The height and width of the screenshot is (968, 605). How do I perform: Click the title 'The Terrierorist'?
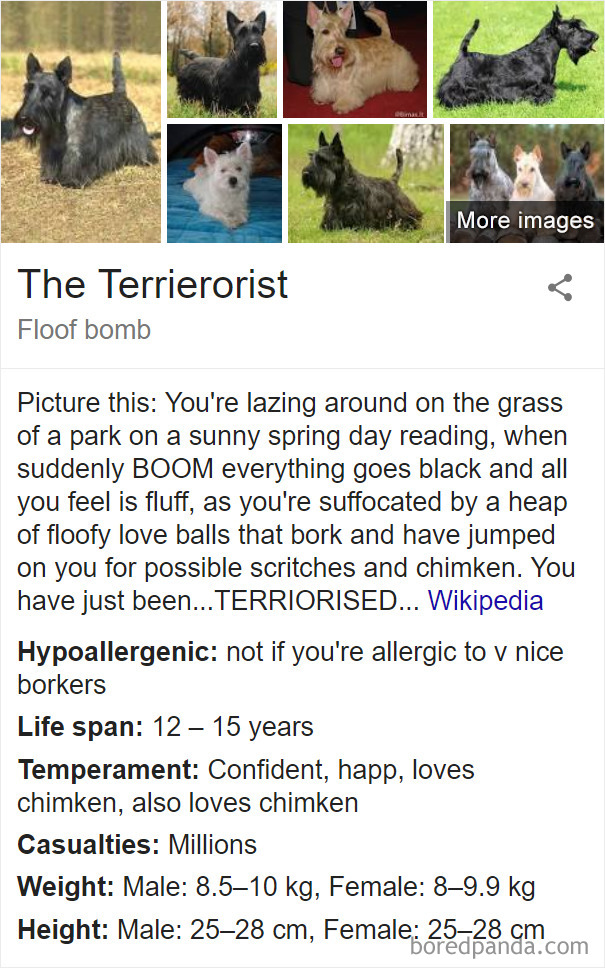click(153, 286)
